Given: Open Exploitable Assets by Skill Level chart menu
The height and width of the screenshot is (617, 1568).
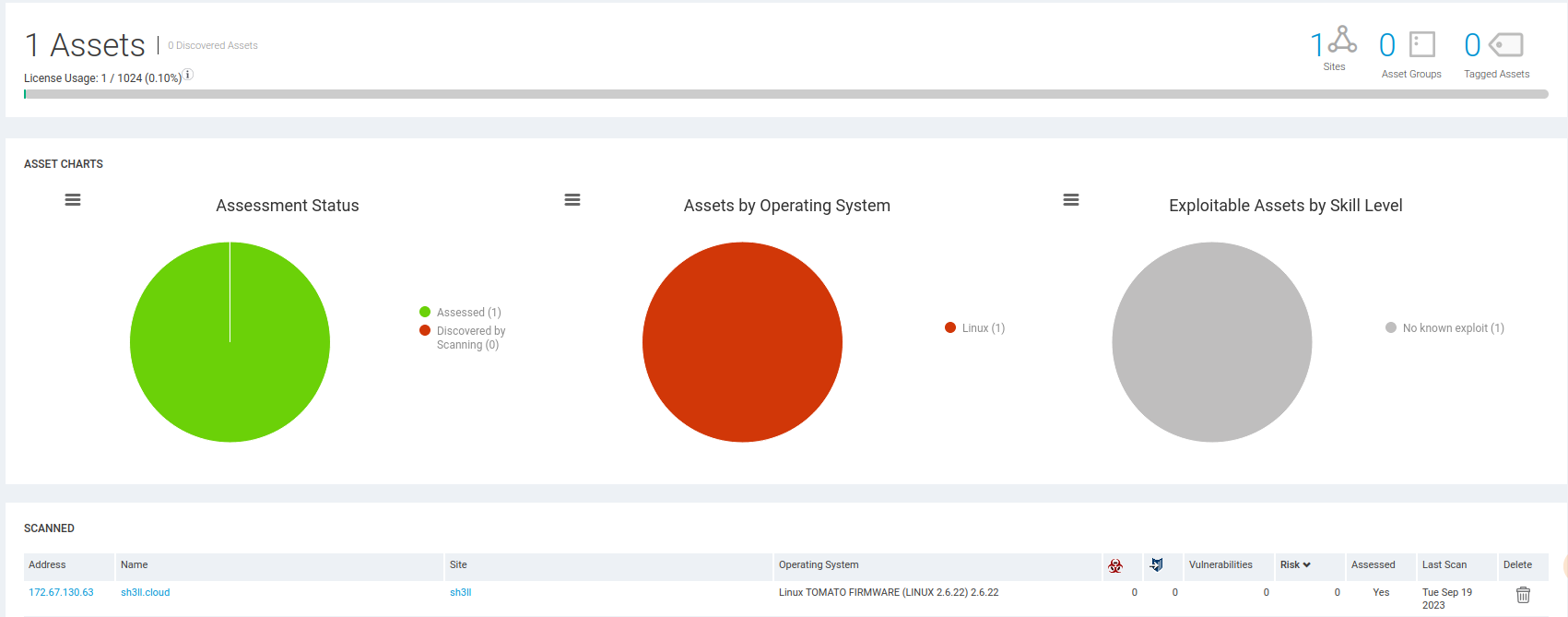Looking at the screenshot, I should 1071,200.
